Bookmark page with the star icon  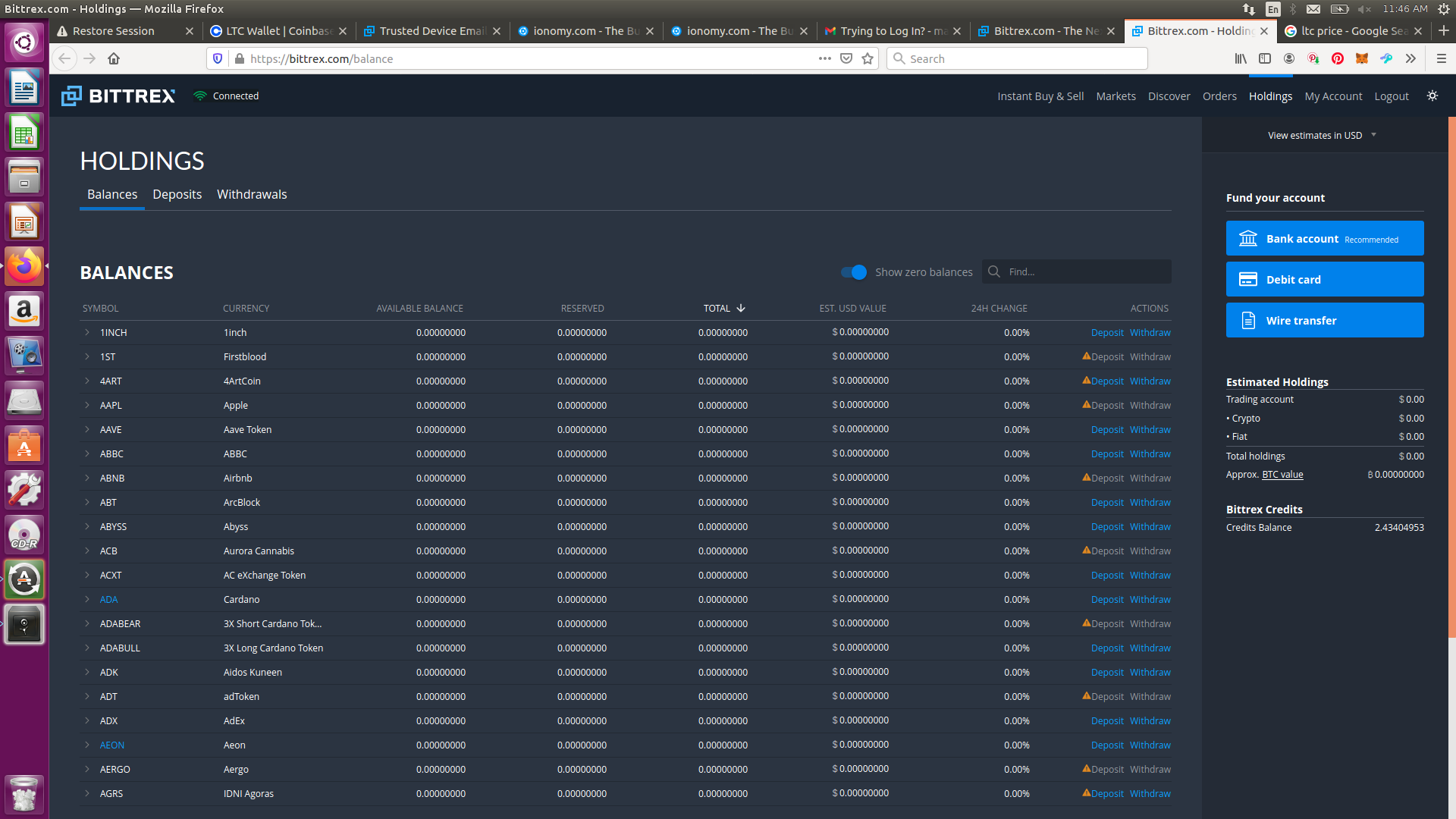(x=868, y=58)
